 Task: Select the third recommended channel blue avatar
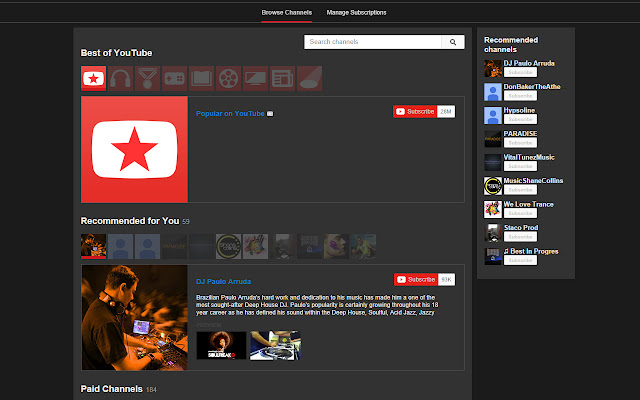click(x=147, y=246)
